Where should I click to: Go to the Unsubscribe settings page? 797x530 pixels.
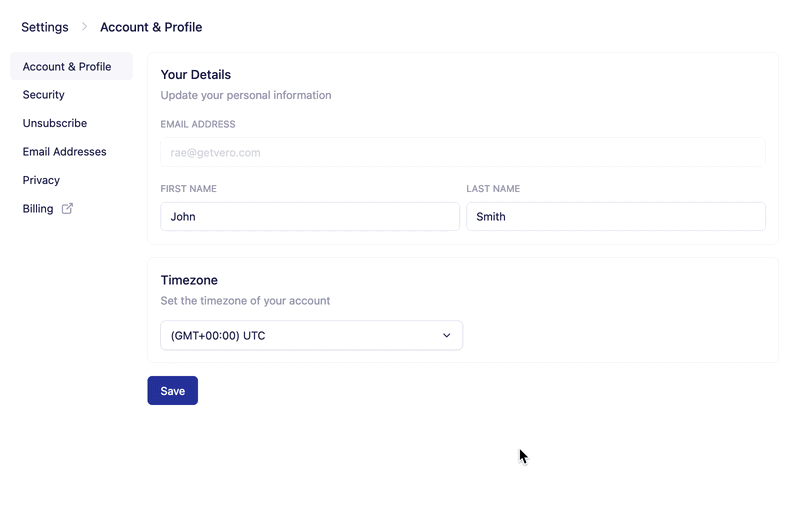(x=55, y=123)
